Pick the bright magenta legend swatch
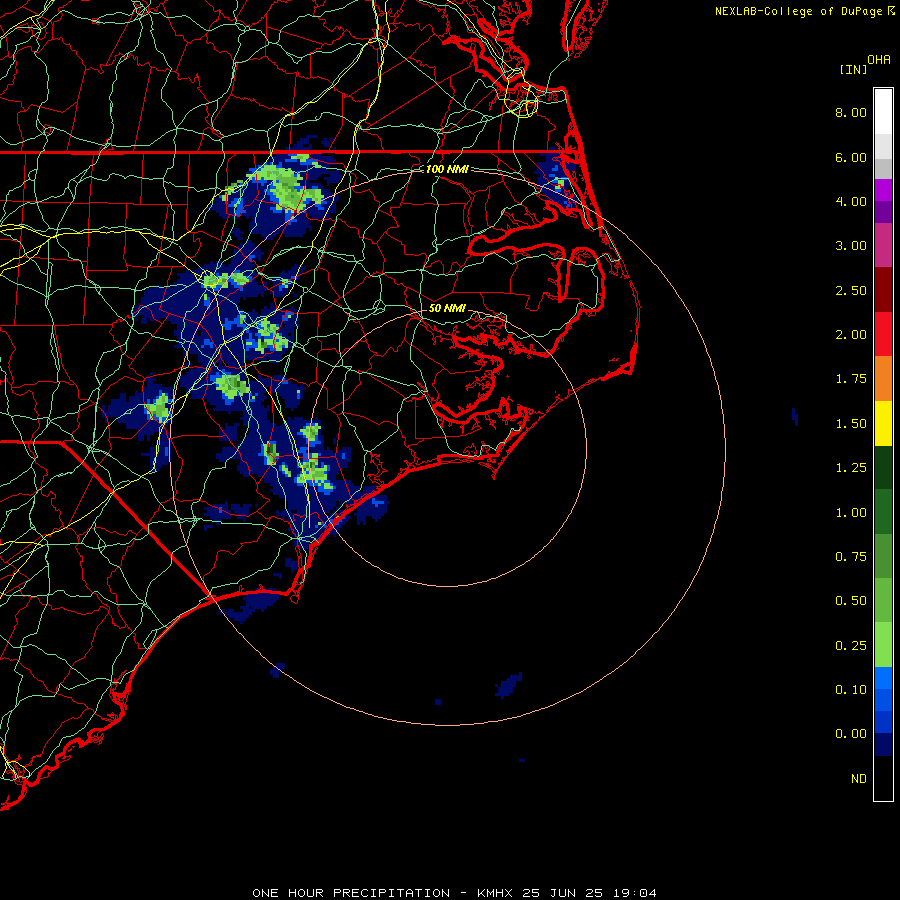The height and width of the screenshot is (900, 900). 883,190
